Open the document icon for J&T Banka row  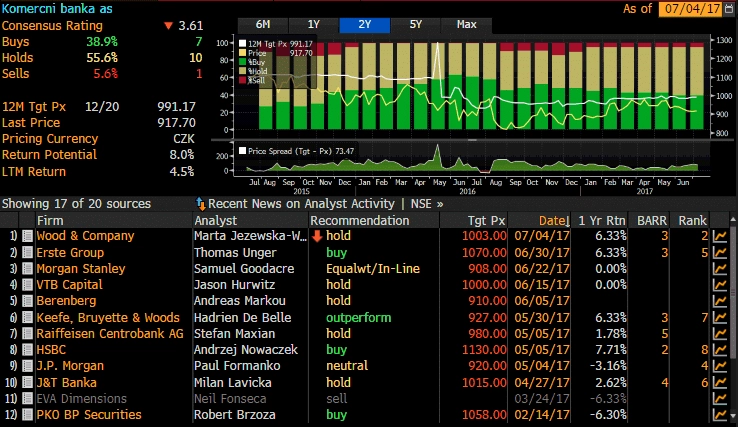click(x=27, y=382)
